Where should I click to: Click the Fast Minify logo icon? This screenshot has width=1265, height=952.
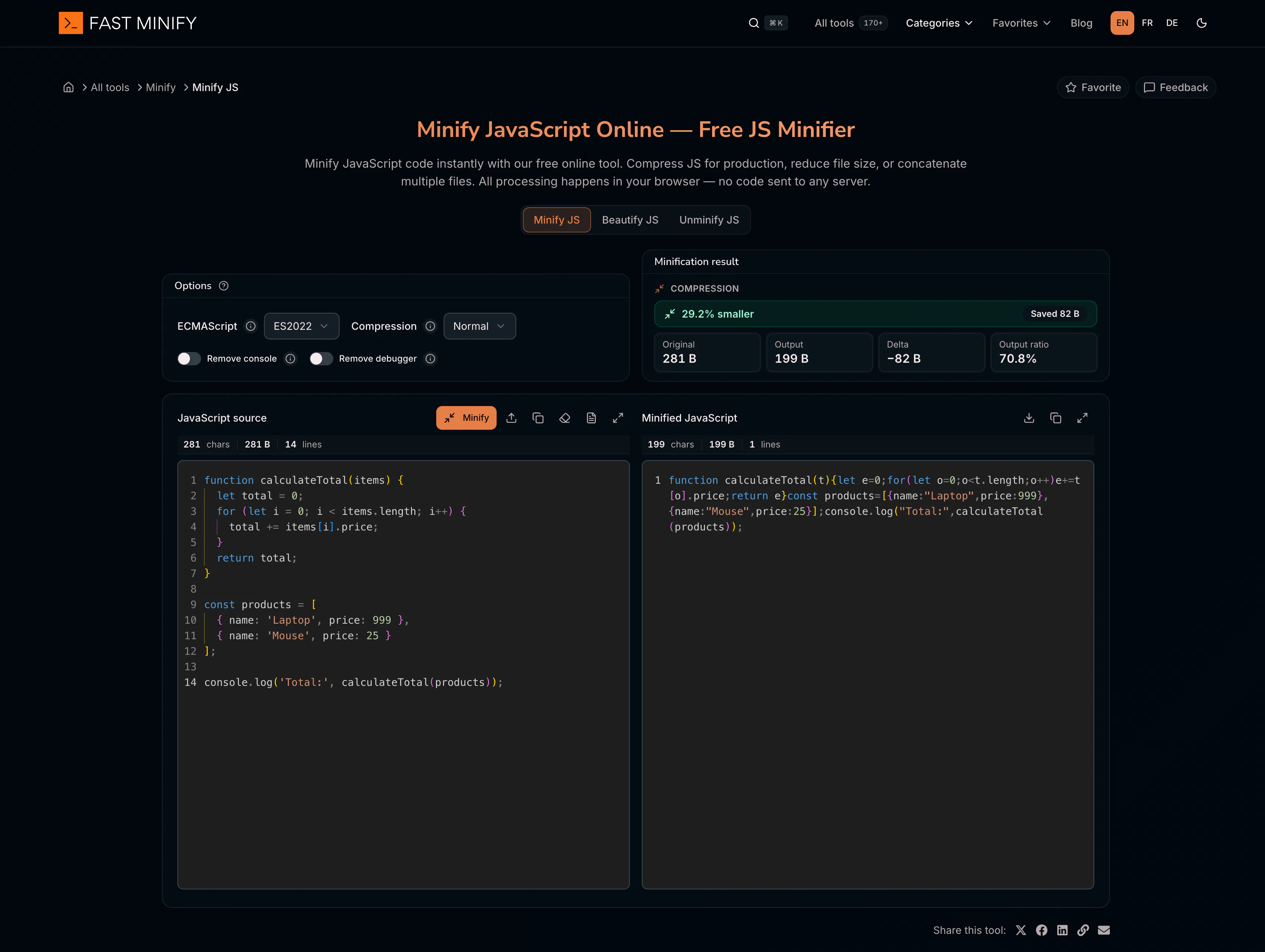[x=71, y=23]
